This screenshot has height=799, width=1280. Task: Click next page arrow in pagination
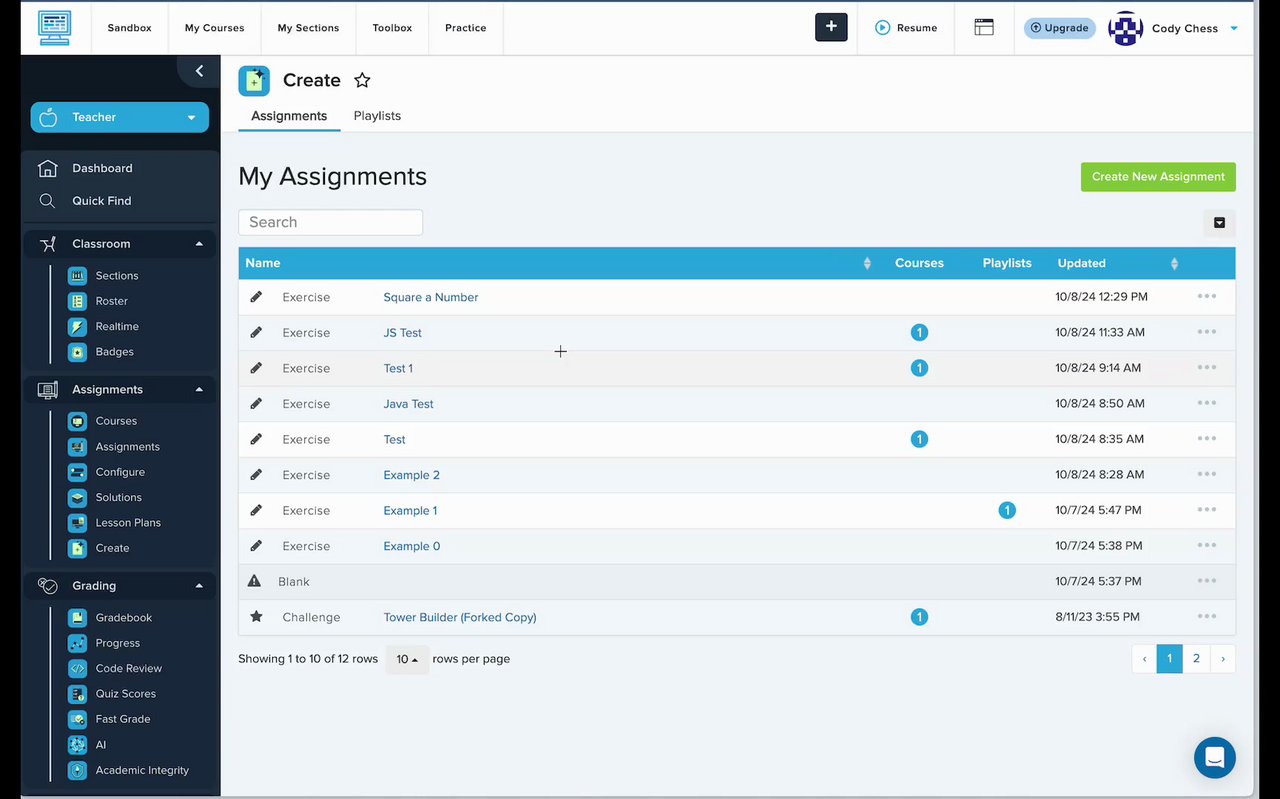(1222, 658)
